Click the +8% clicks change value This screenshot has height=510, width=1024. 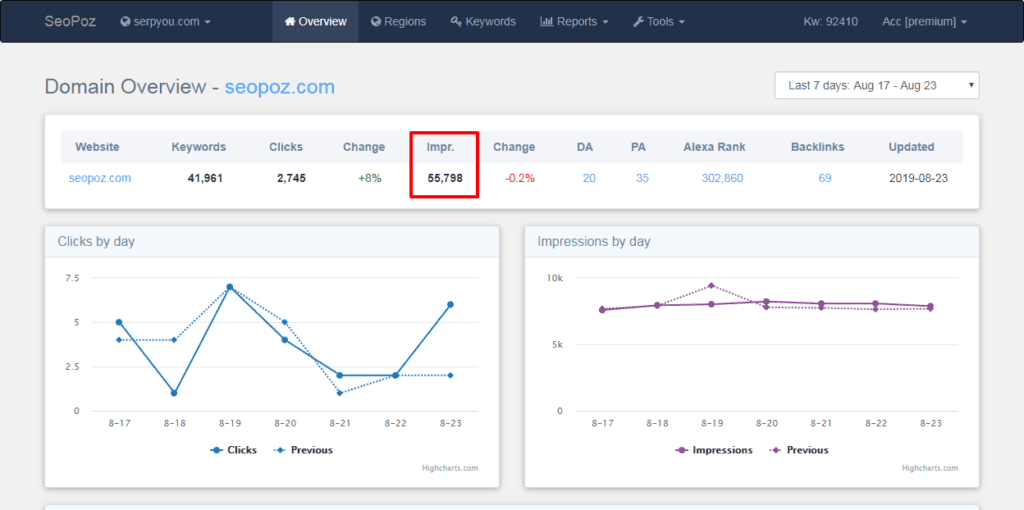(x=370, y=178)
